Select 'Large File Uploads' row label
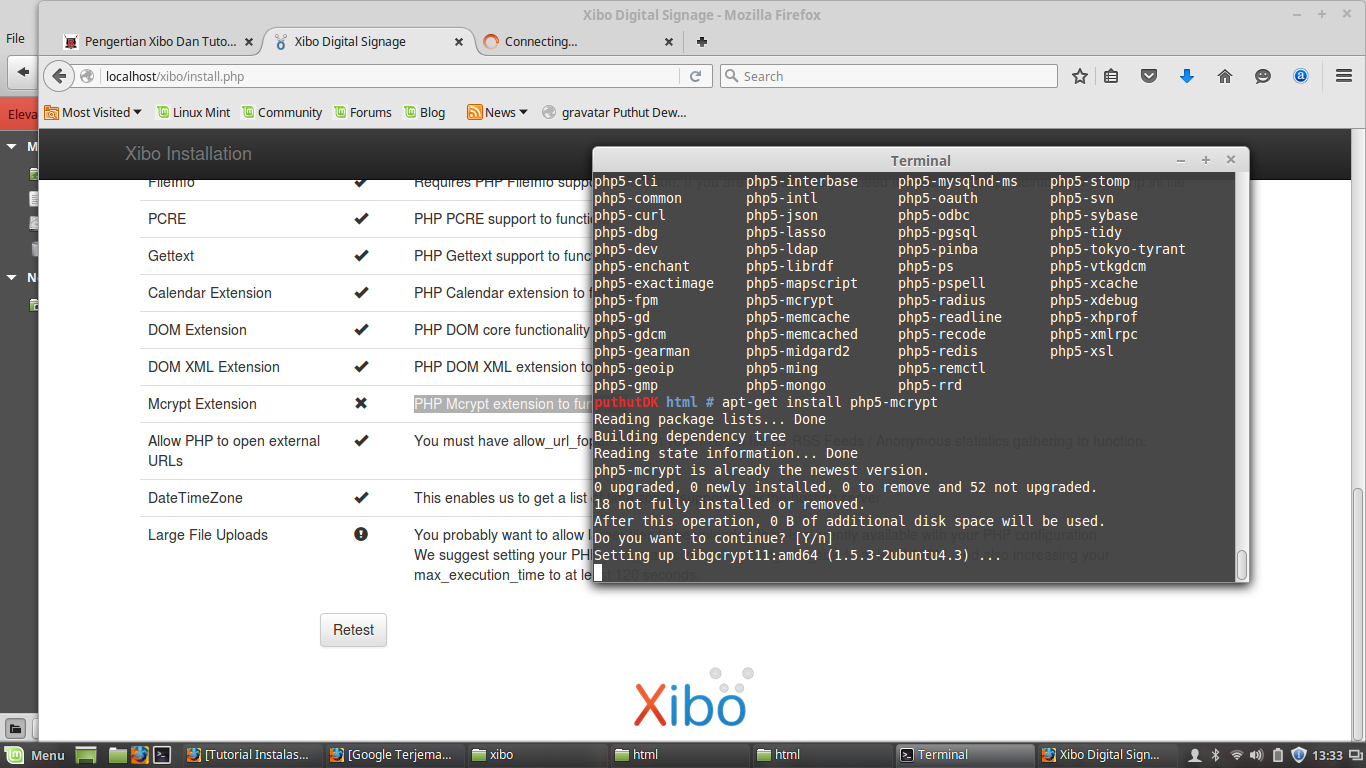 (x=208, y=535)
